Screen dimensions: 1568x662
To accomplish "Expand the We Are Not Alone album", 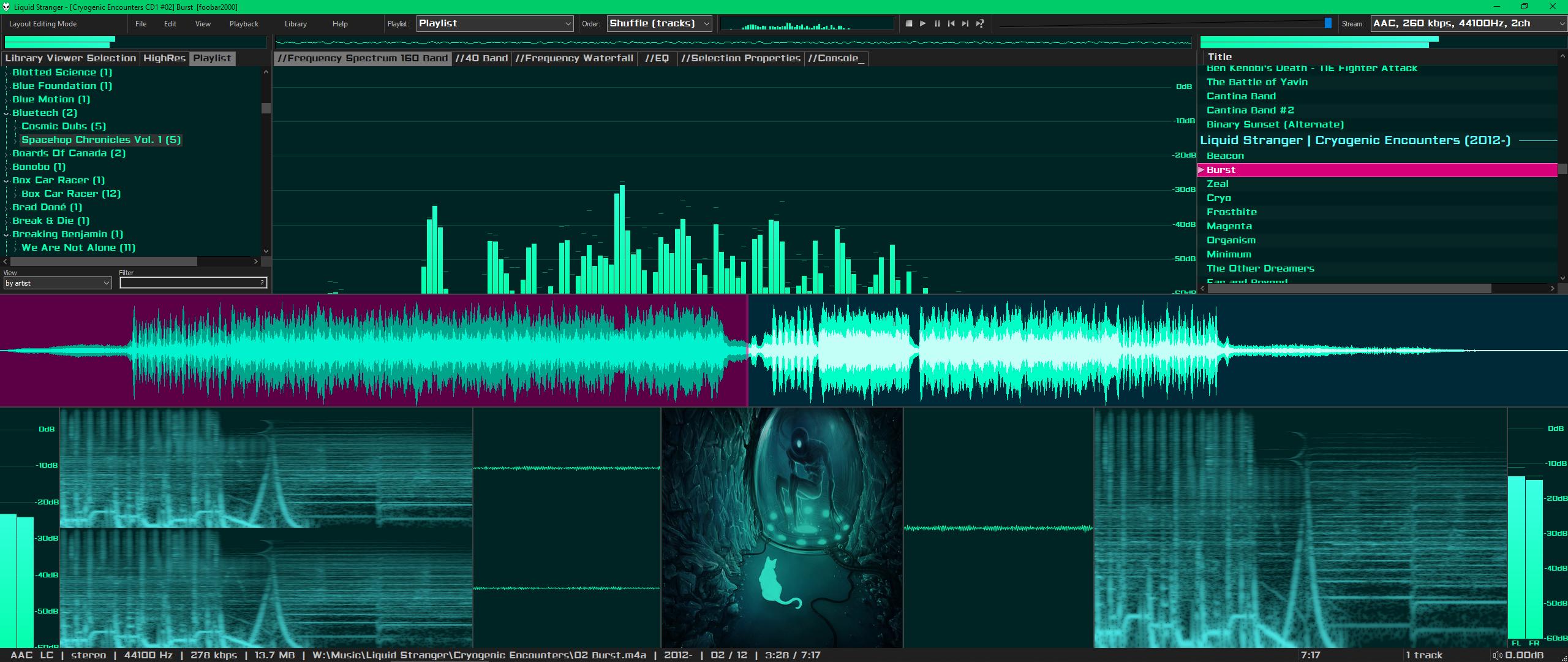I will pos(16,248).
